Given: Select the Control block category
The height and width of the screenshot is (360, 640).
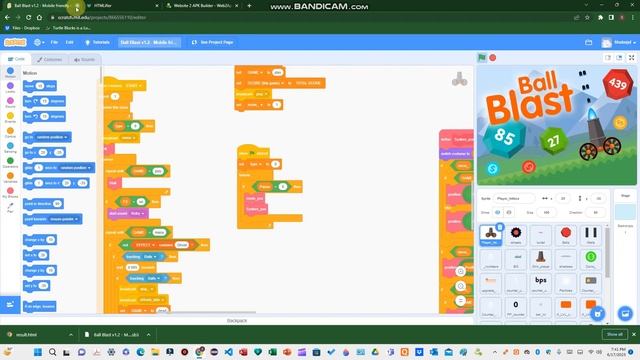Looking at the screenshot, I should tap(10, 133).
